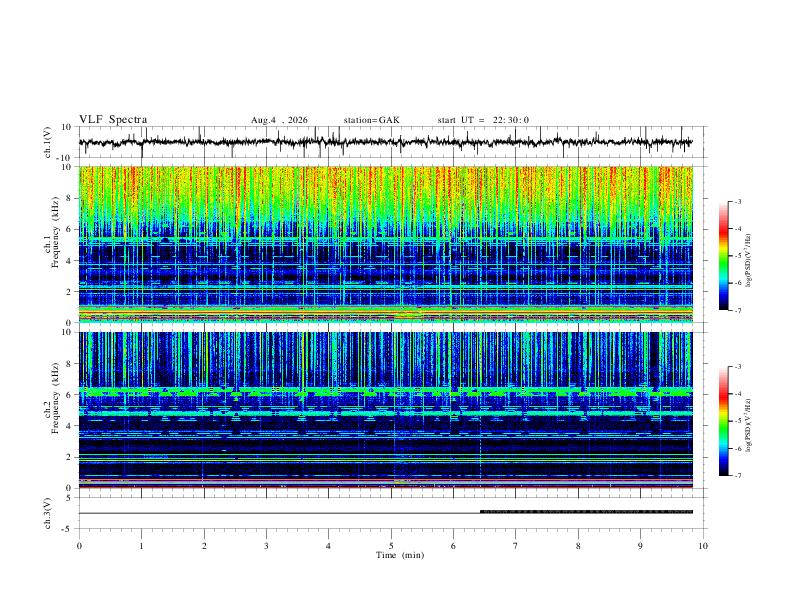792x612 pixels.
Task: Click the green 6 kHz band in ch.2 spectrogram
Action: tap(385, 391)
